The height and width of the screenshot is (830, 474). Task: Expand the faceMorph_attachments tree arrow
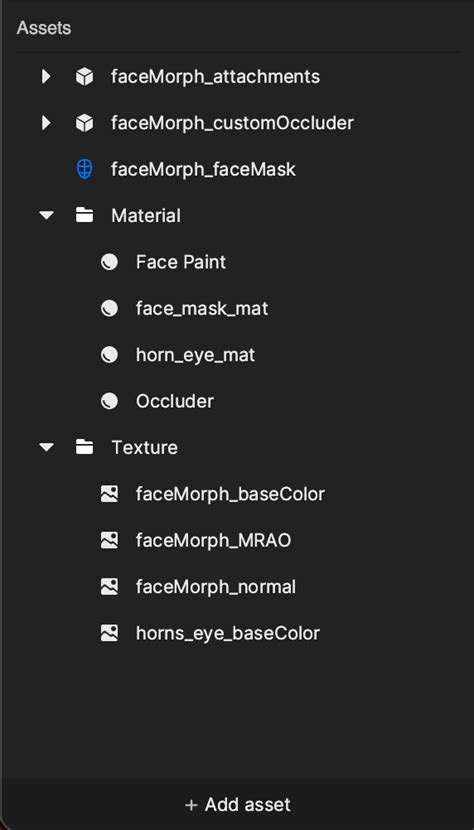[x=46, y=77]
